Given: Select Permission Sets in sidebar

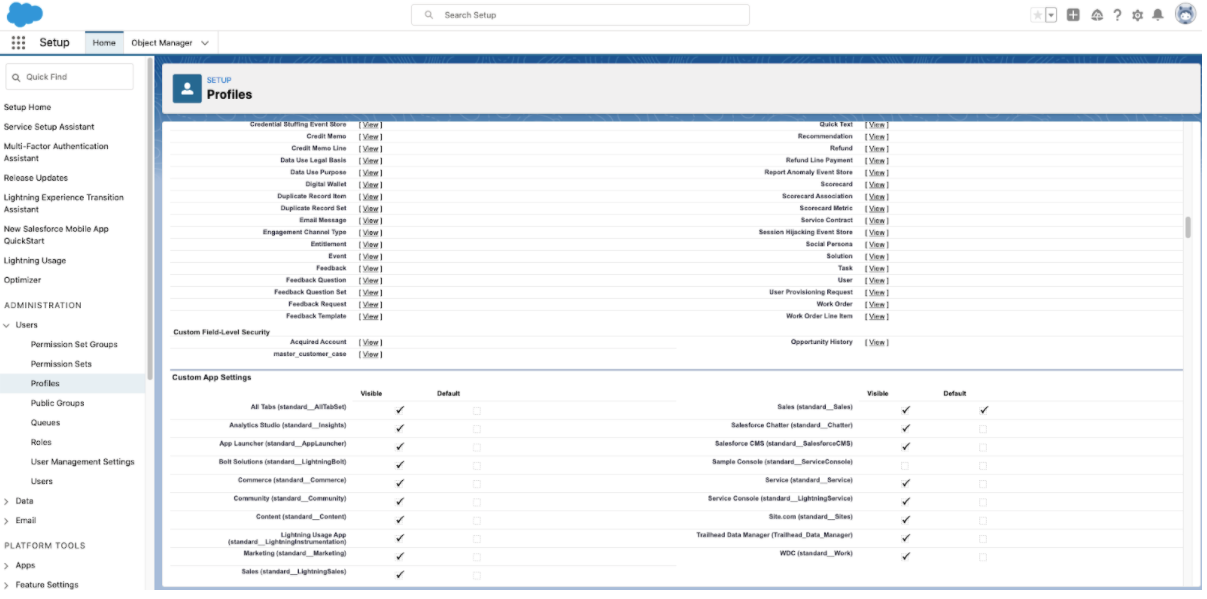Looking at the screenshot, I should pyautogui.click(x=61, y=364).
